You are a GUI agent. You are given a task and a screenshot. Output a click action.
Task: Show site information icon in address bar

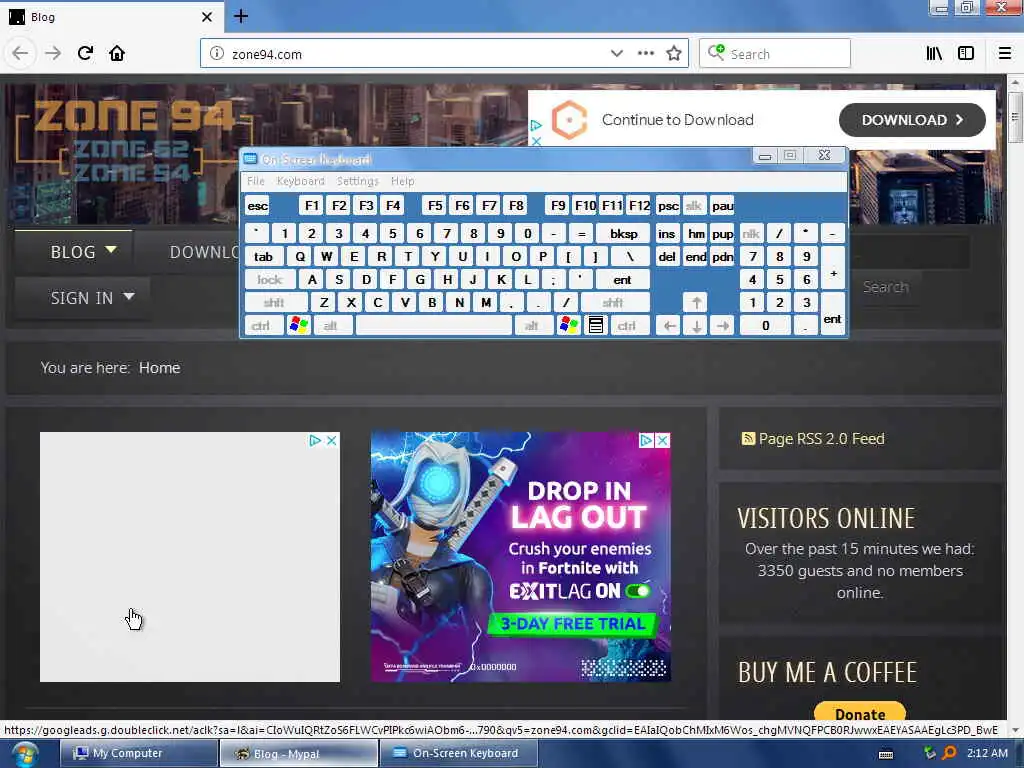click(x=217, y=54)
